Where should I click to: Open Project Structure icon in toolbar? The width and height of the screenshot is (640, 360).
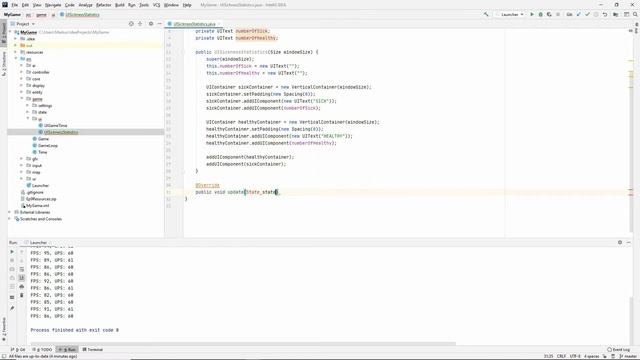click(616, 14)
